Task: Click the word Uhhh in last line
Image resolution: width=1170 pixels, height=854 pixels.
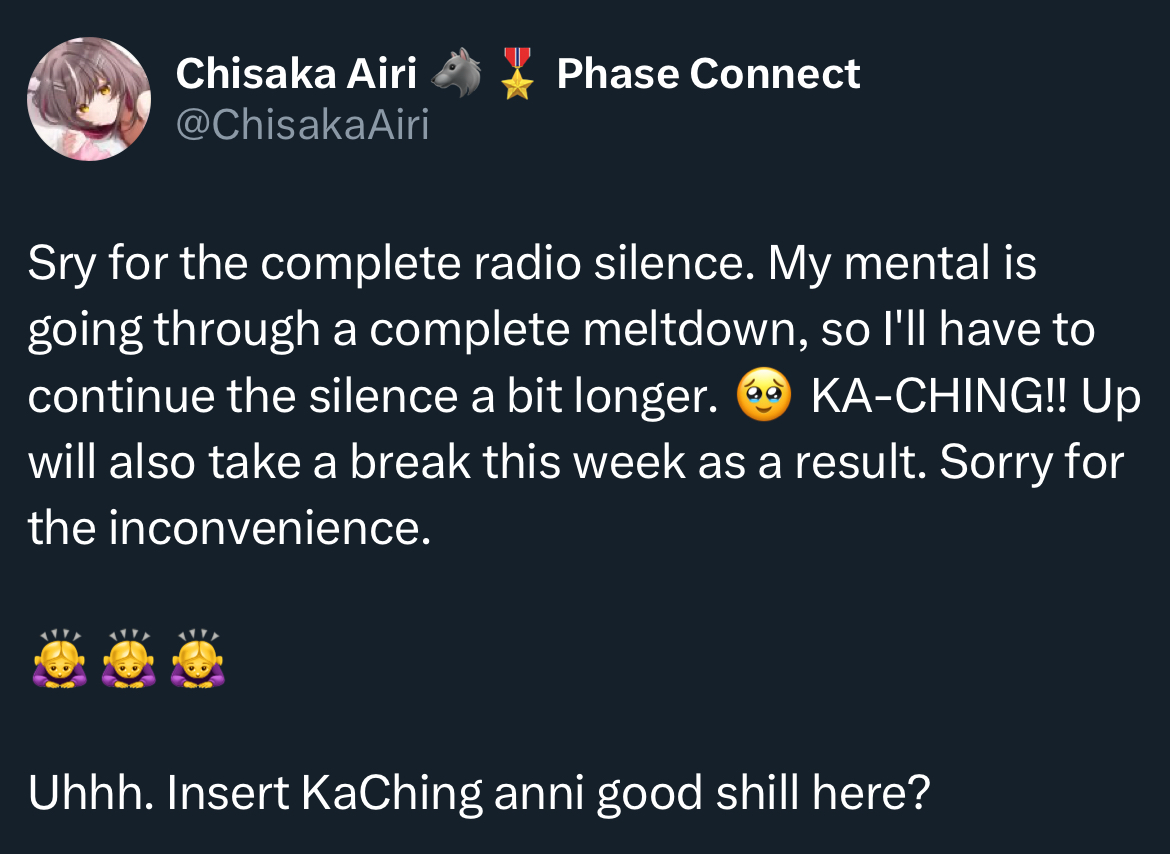Action: click(x=90, y=792)
